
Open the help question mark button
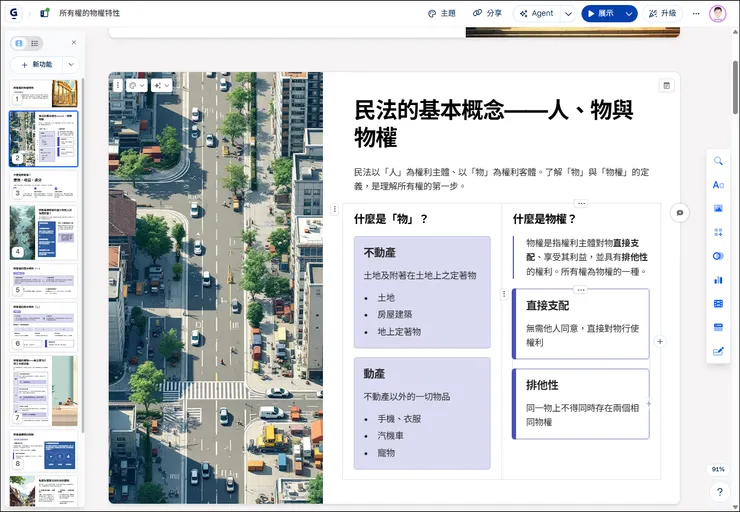[x=719, y=492]
